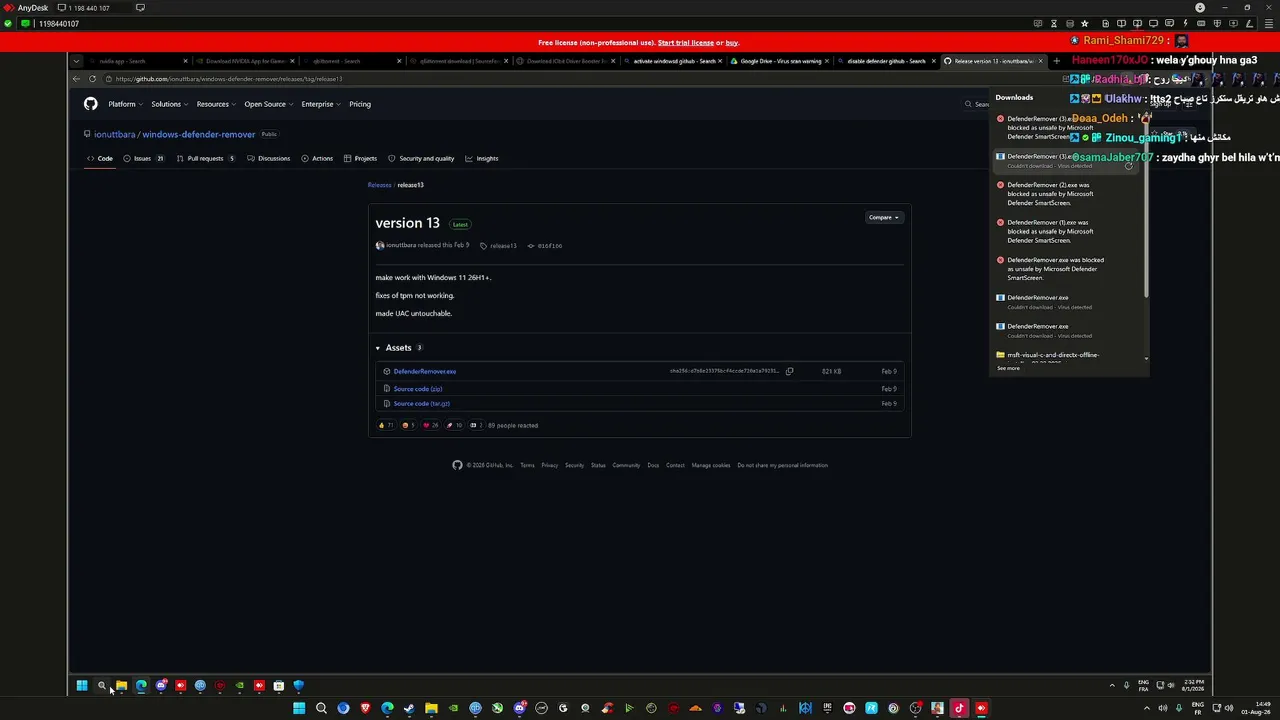This screenshot has height=720, width=1280.
Task: Open a new browser tab
Action: (1056, 61)
